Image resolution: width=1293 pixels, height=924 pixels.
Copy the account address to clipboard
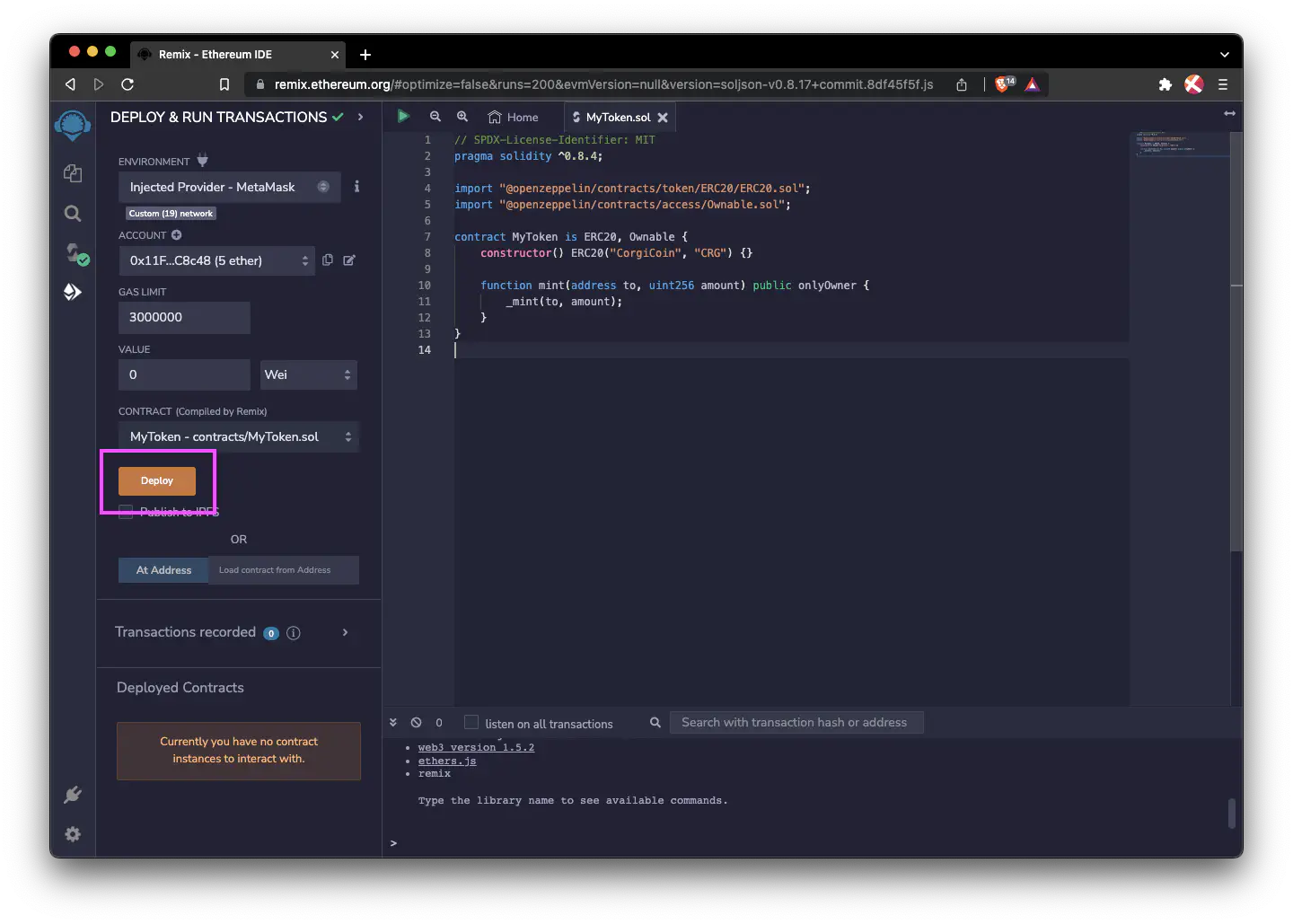click(328, 260)
